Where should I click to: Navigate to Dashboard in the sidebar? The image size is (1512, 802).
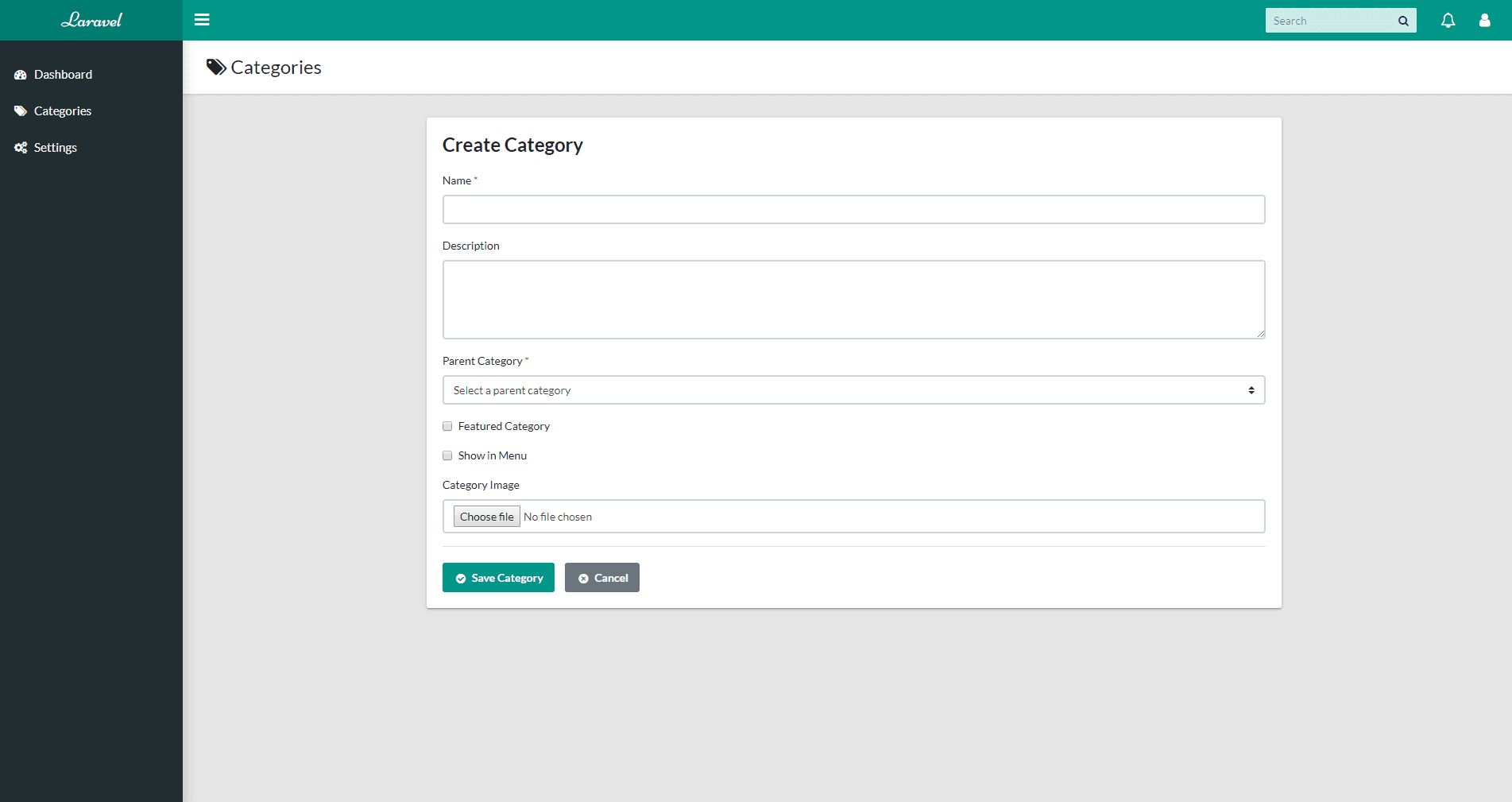click(x=63, y=74)
